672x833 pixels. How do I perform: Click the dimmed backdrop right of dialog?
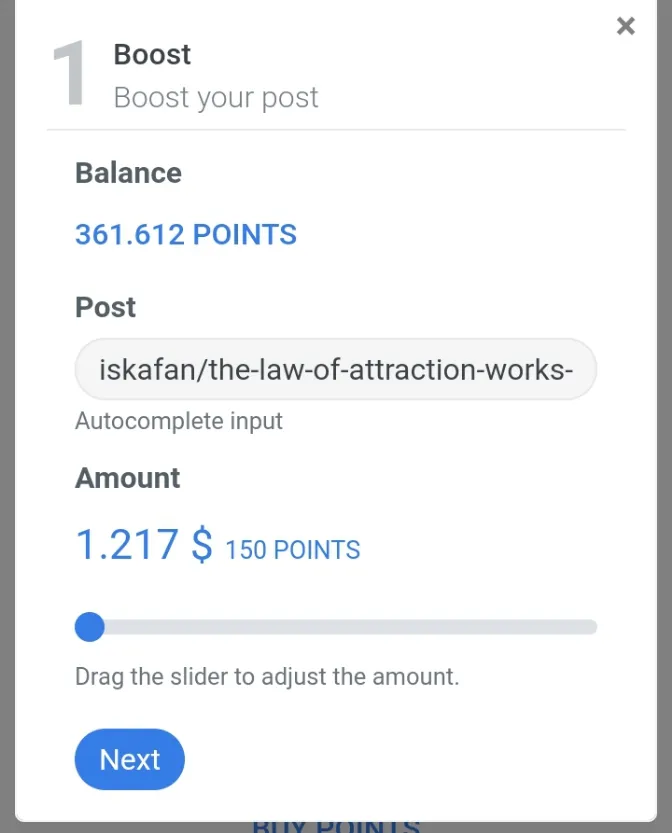click(x=665, y=416)
